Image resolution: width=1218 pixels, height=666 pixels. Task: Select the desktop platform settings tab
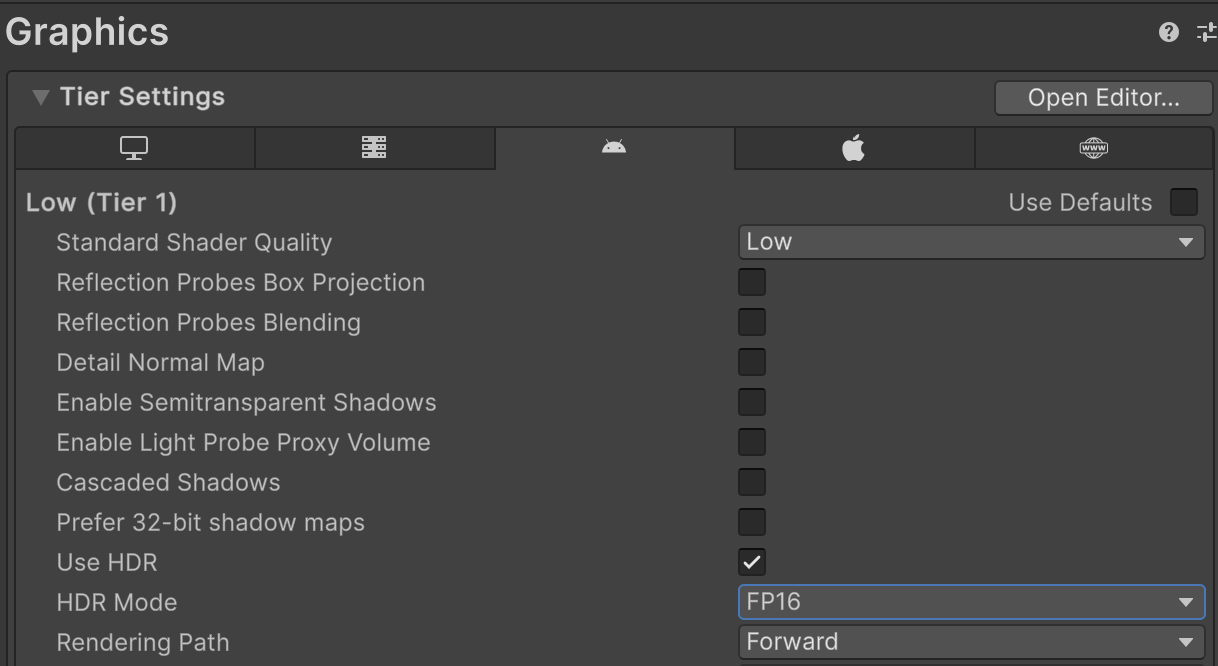(134, 147)
